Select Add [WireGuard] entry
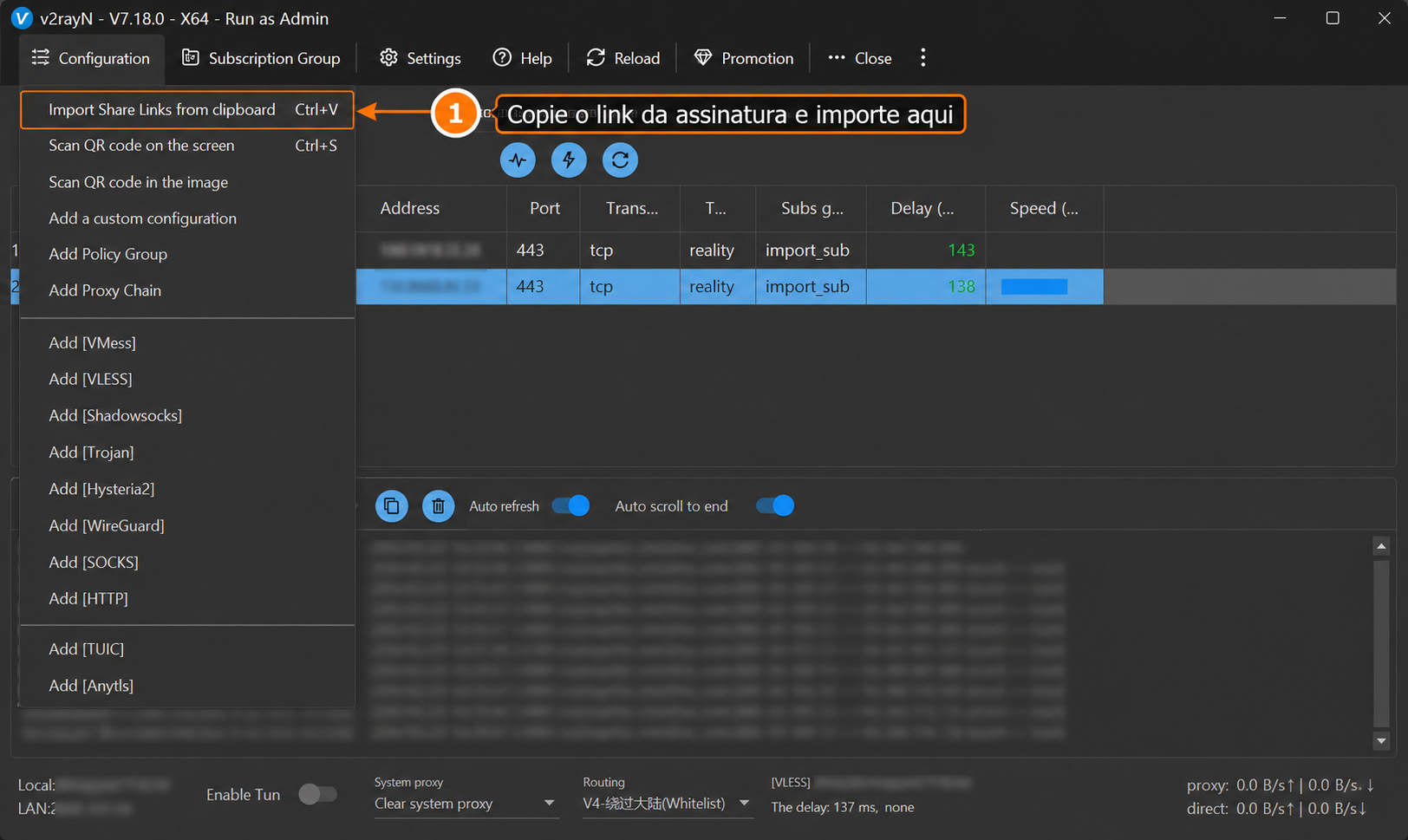The height and width of the screenshot is (840, 1408). click(187, 525)
